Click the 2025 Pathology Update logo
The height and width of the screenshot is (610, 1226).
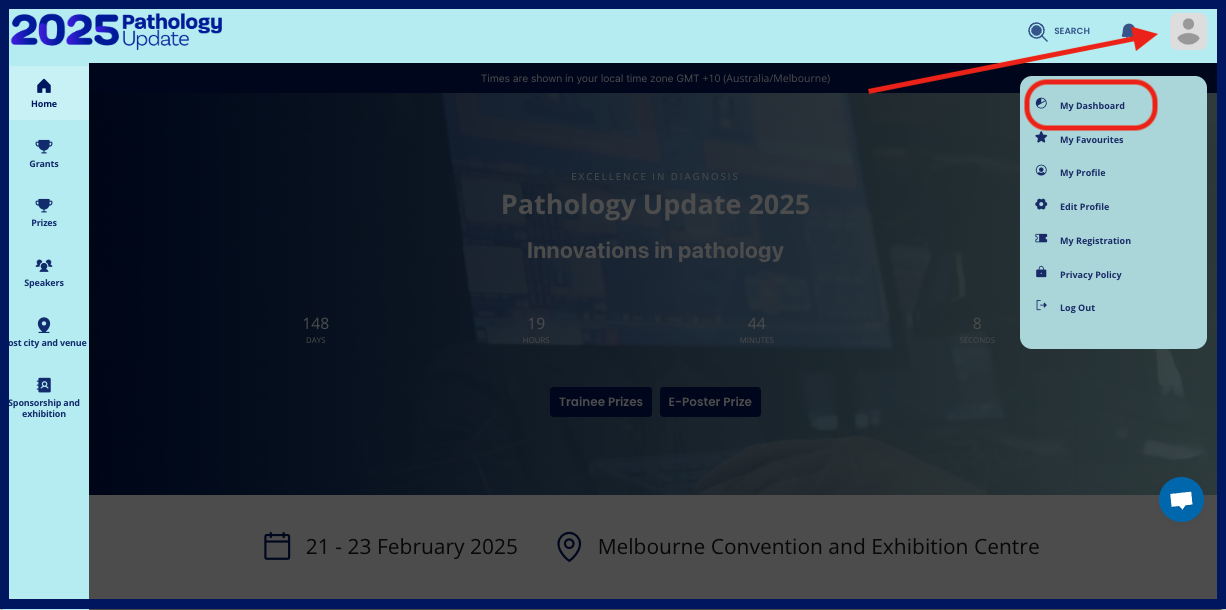coord(117,31)
